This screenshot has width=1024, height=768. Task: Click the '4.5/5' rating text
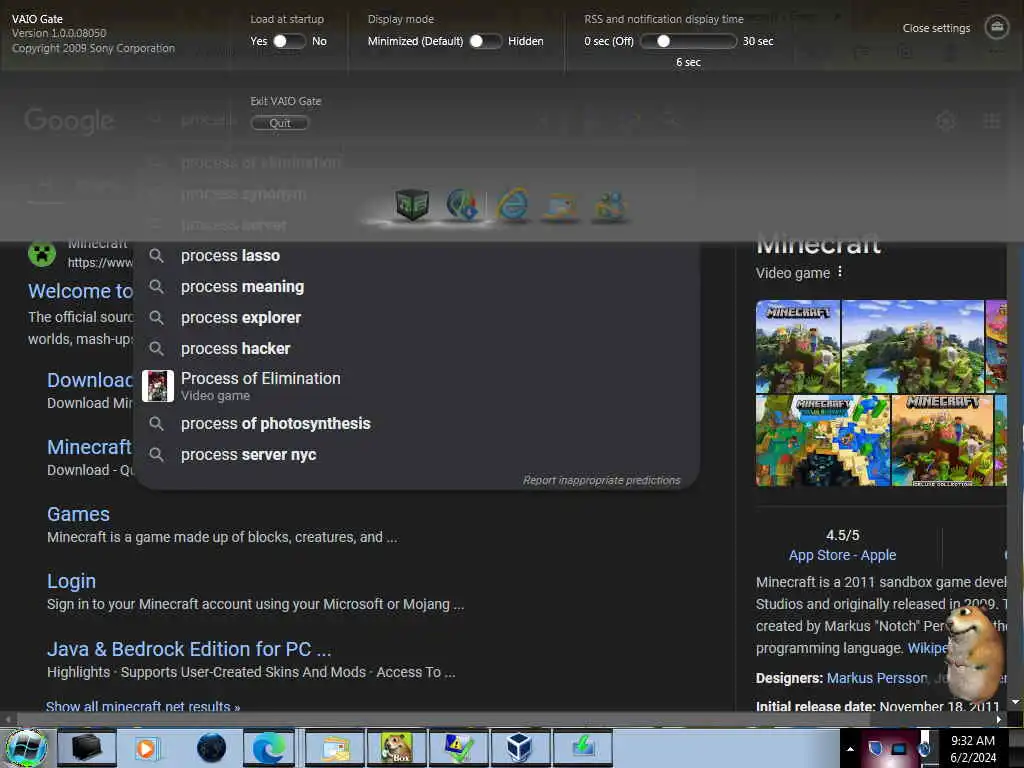(842, 535)
